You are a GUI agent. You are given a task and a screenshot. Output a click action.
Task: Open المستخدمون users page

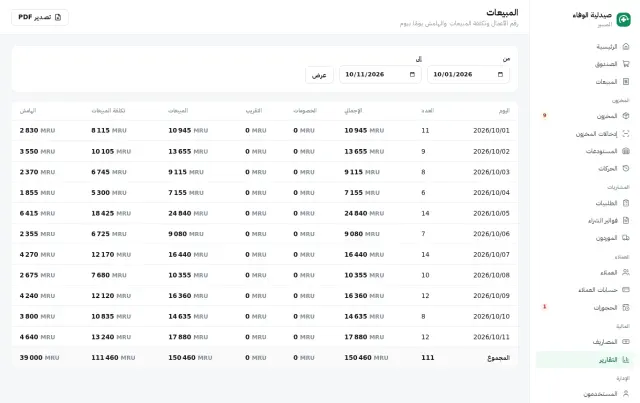tap(584, 394)
